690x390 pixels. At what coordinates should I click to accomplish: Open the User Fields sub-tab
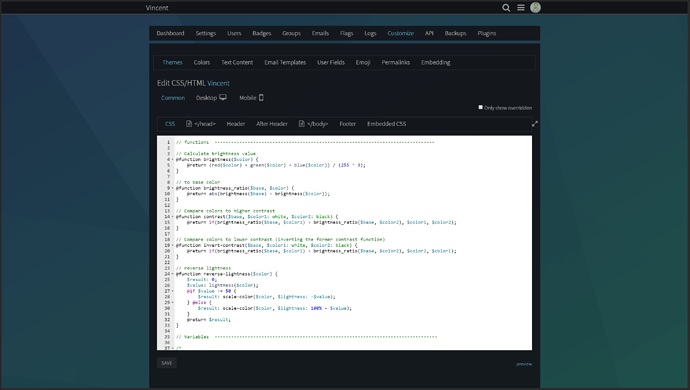[x=330, y=63]
